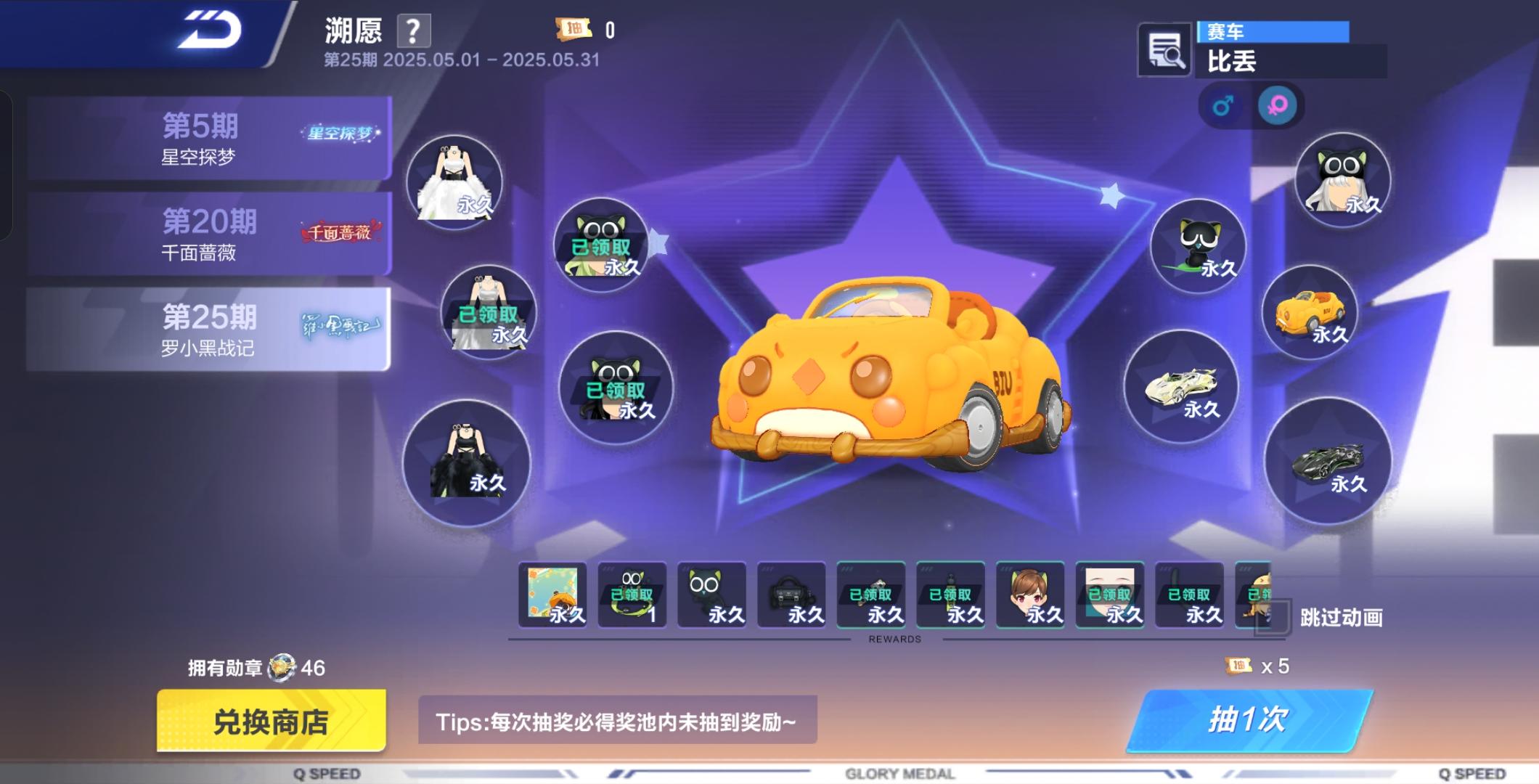Enable the 跳过动画 skip animation checkbox
Viewport: 1539px width, 784px height.
tap(1274, 617)
